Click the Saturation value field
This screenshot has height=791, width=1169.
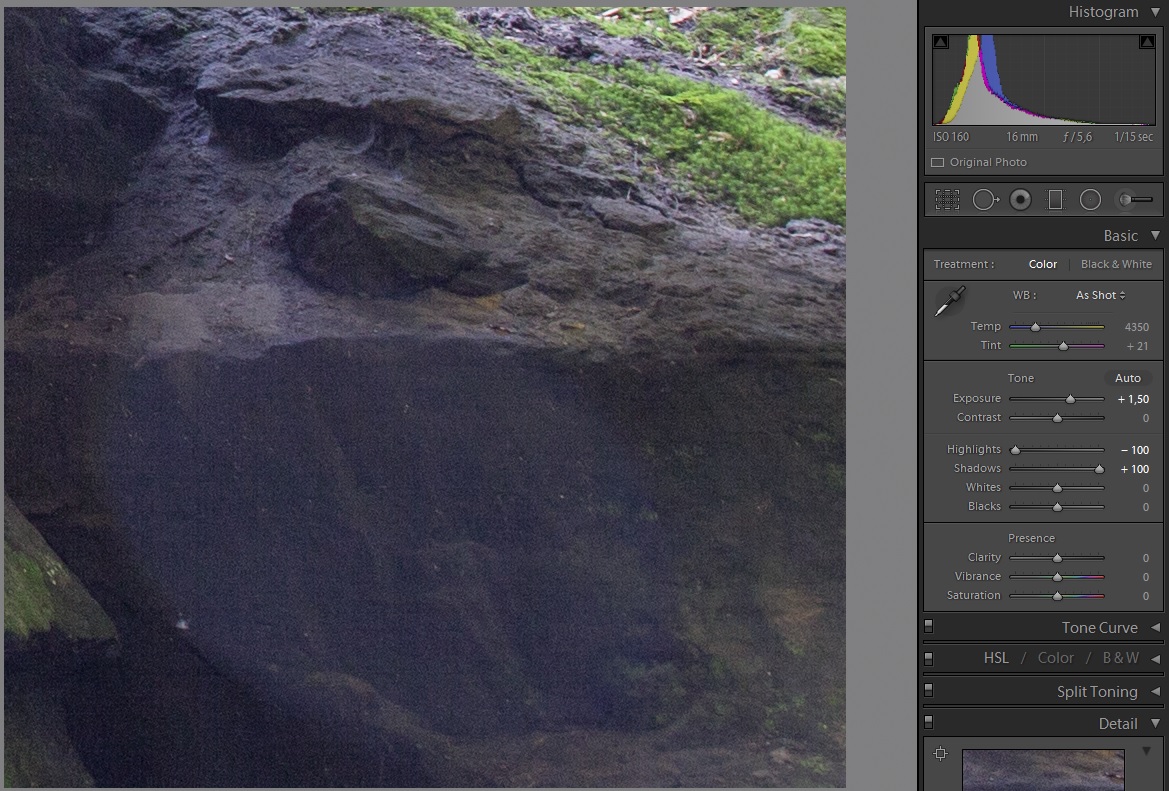tap(1146, 596)
